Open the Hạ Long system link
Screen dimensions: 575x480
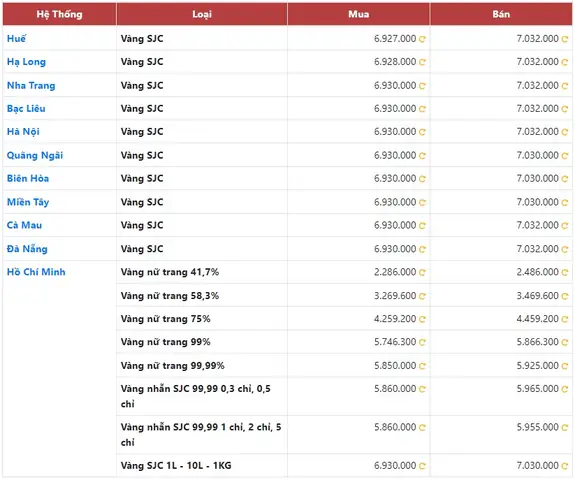(26, 62)
